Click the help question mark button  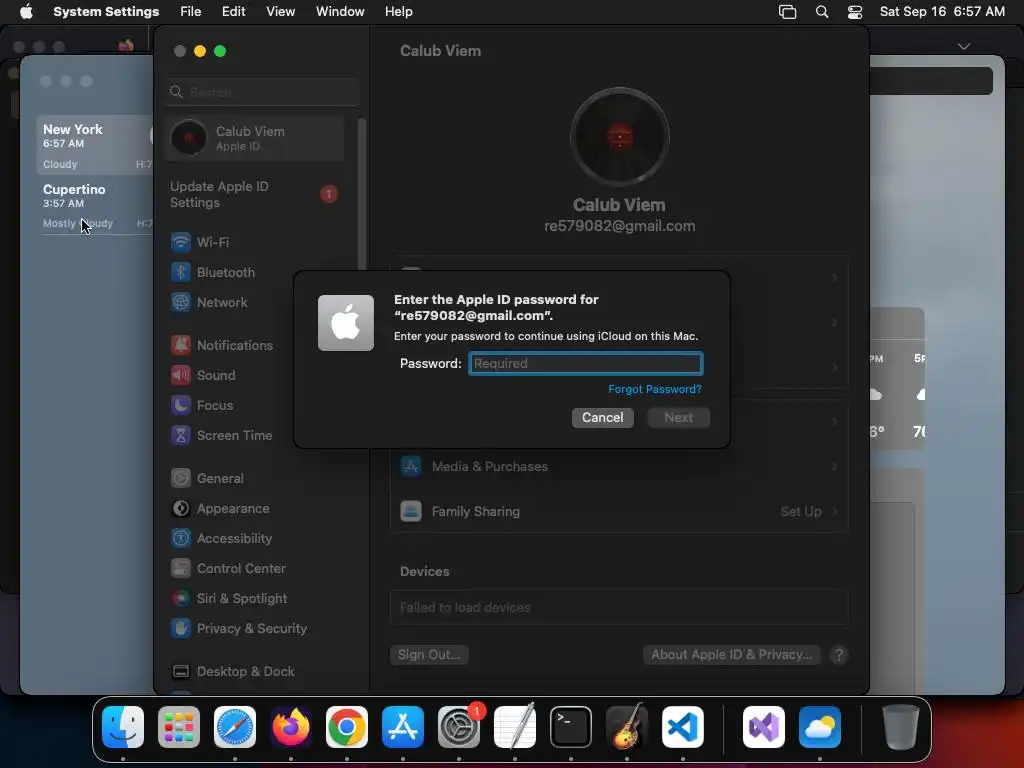coord(839,654)
